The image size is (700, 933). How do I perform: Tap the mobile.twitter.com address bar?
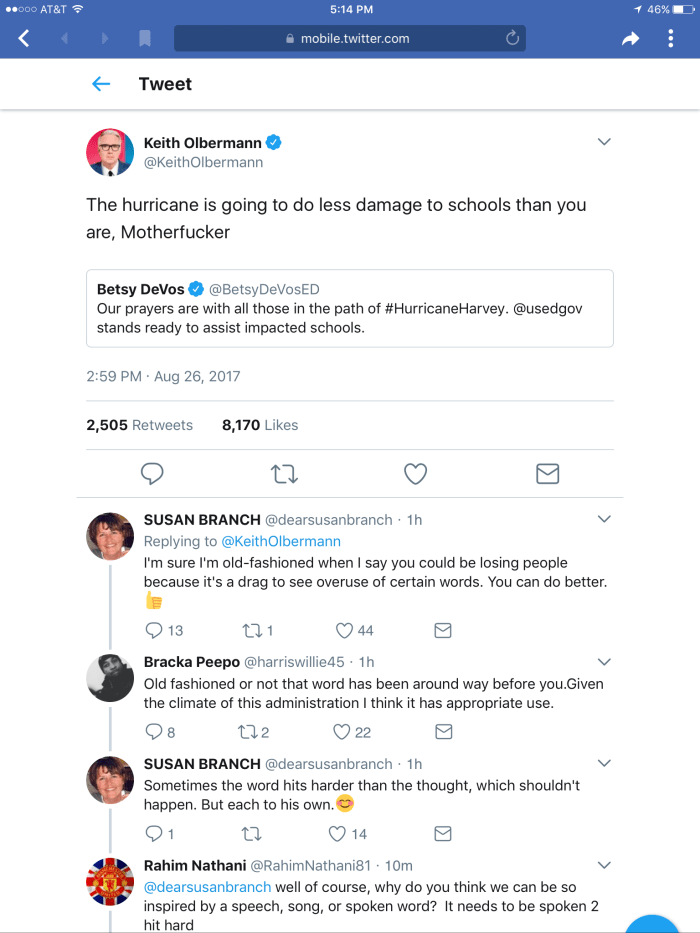pyautogui.click(x=348, y=39)
